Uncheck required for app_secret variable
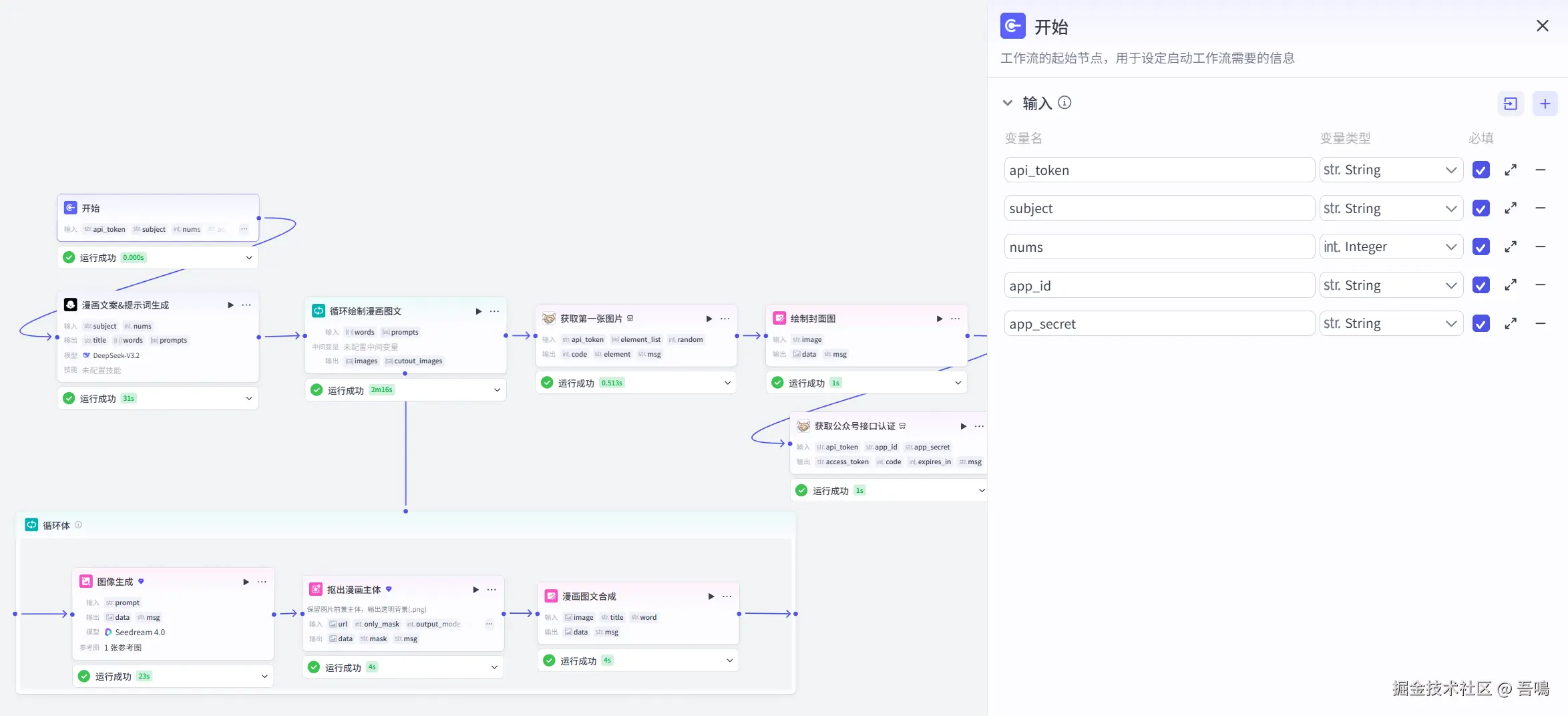 click(x=1481, y=324)
